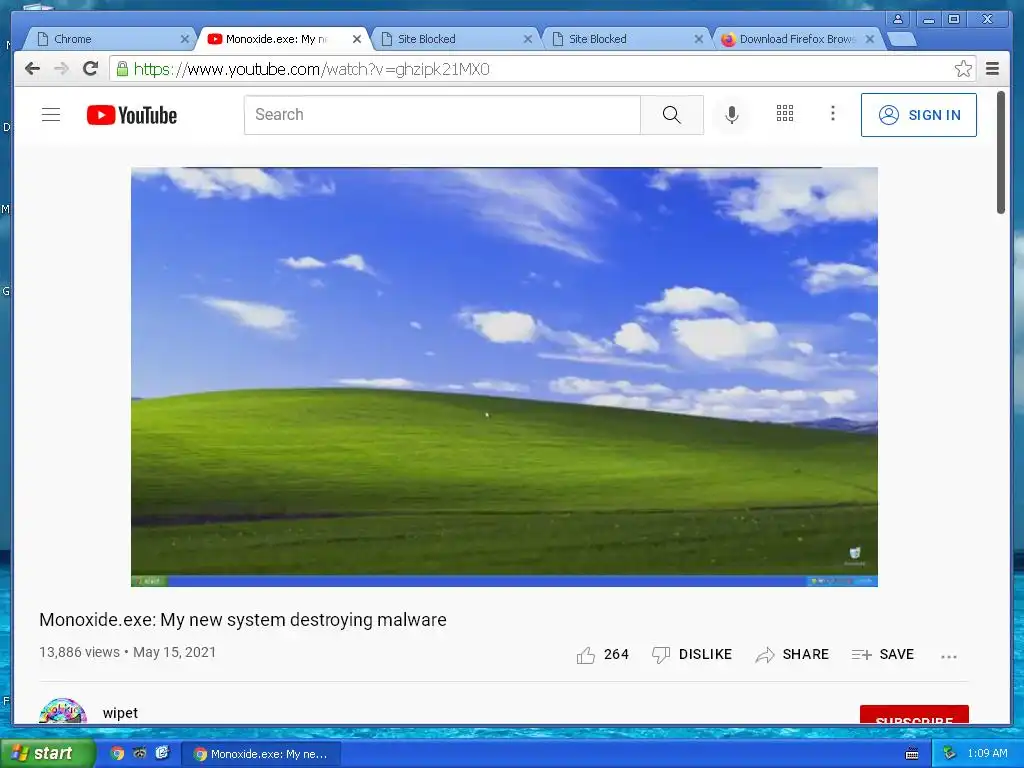Subscribe to wipet channel

[914, 714]
